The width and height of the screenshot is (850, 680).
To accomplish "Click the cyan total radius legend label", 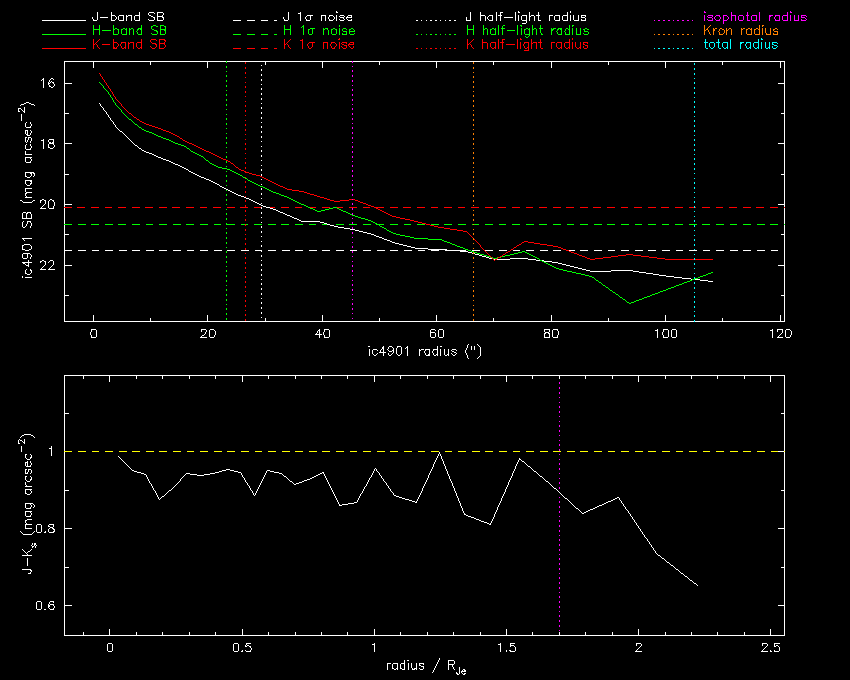I will [739, 45].
